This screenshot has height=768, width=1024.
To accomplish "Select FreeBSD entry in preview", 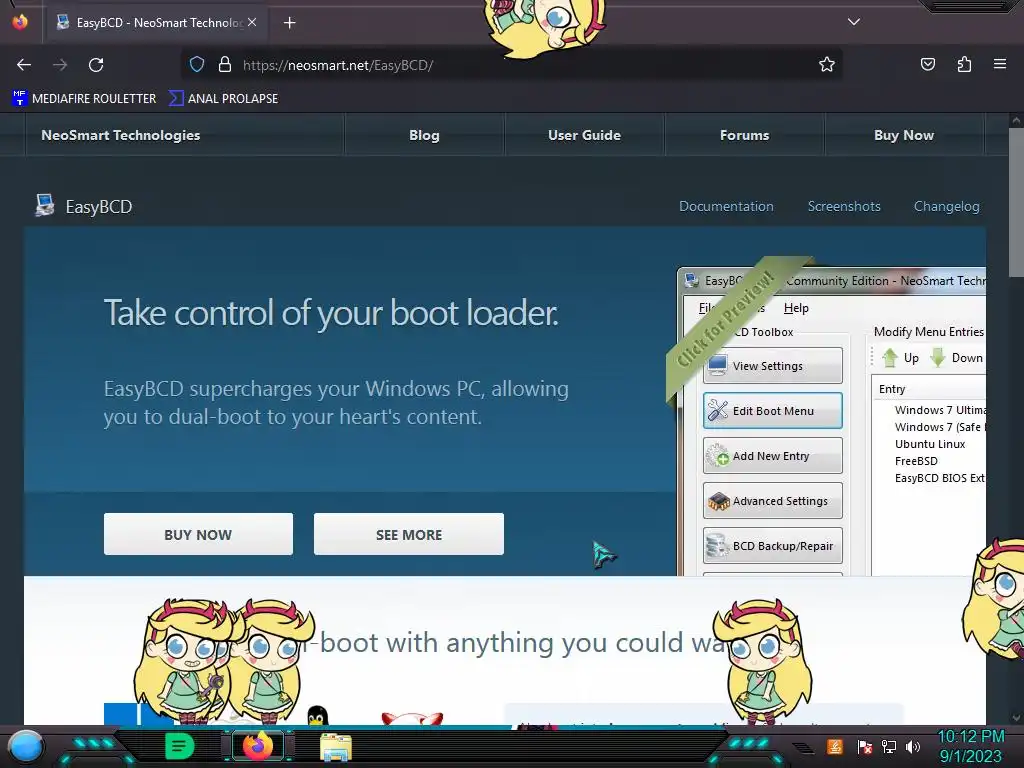I will [x=916, y=461].
